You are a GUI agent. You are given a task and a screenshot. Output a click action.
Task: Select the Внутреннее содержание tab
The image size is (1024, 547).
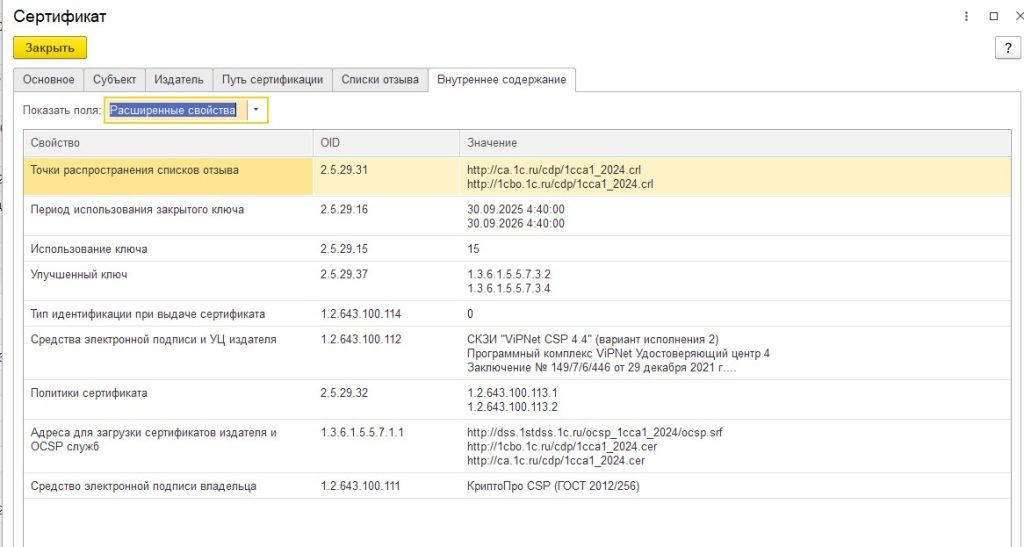click(502, 80)
